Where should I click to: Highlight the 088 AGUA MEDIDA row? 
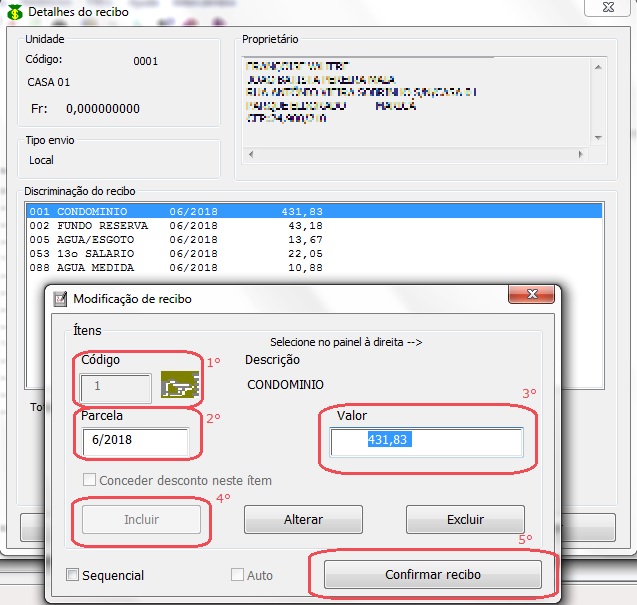tap(150, 268)
